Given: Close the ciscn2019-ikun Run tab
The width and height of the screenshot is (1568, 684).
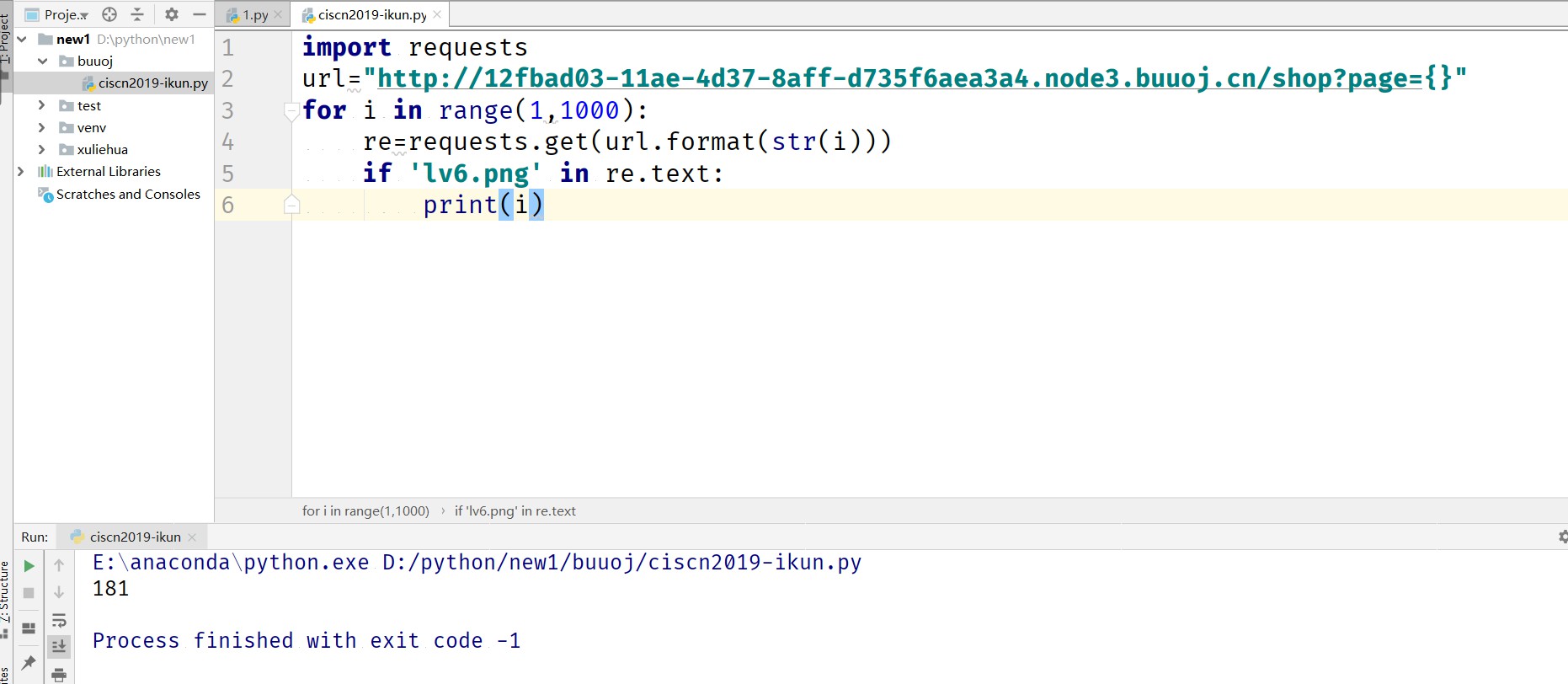Looking at the screenshot, I should [x=192, y=537].
